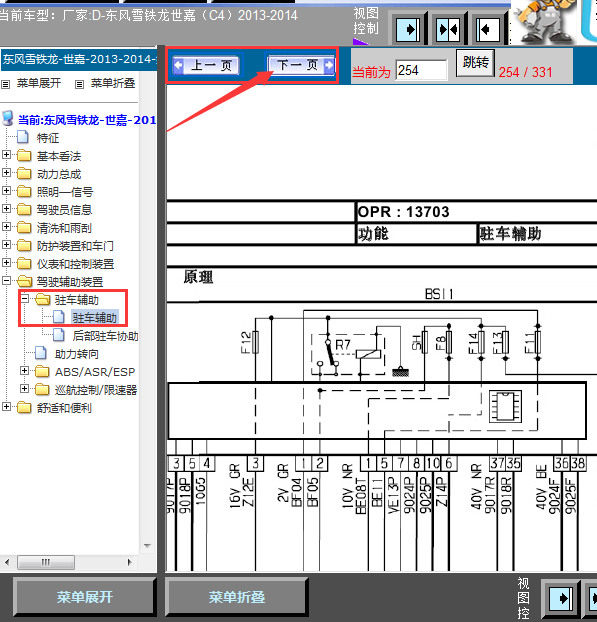Click the bottom 菜单展开 button
597x622 pixels.
[x=84, y=597]
